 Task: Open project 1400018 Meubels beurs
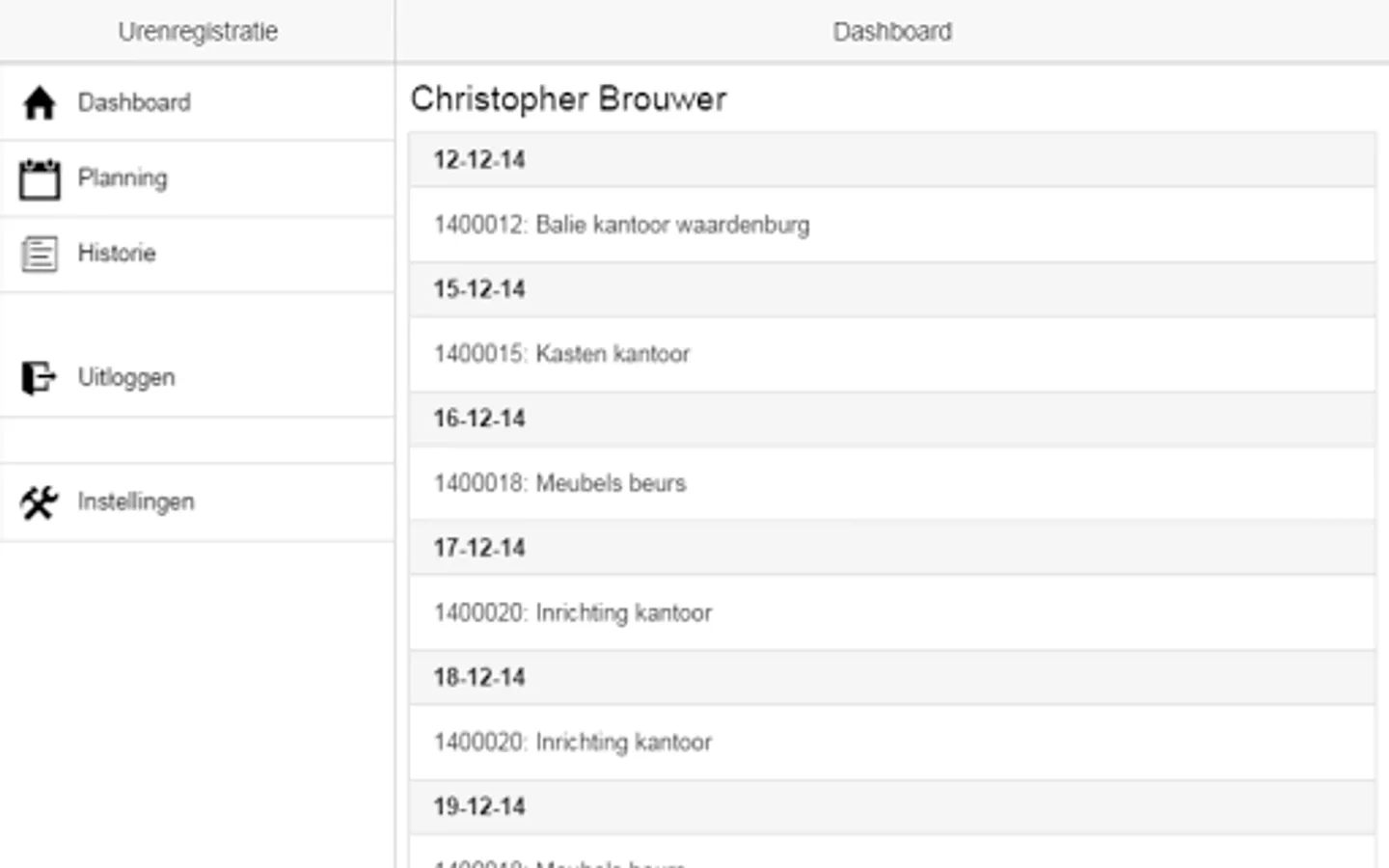[560, 483]
